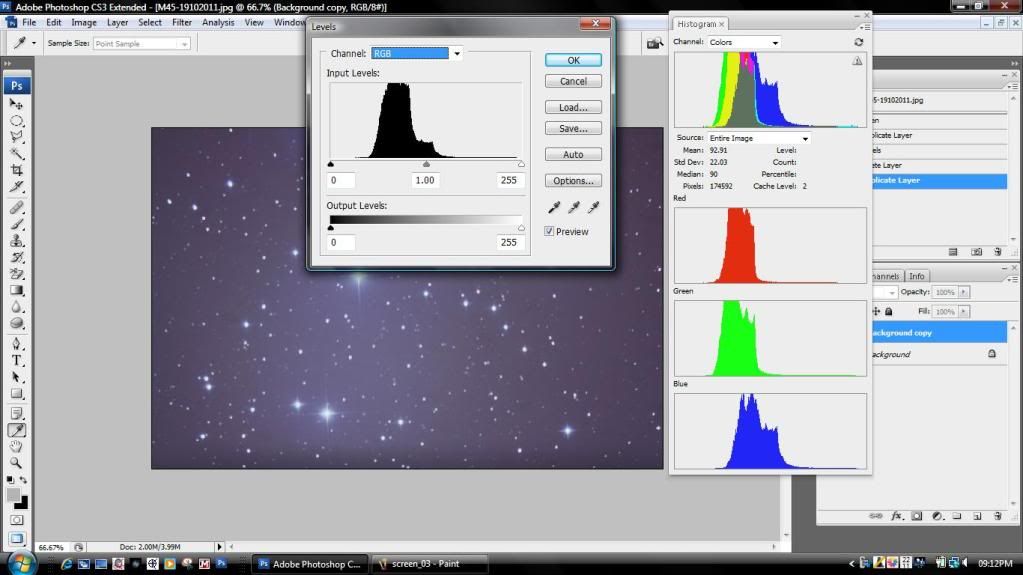Pick the black point eyedropper in Levels

click(554, 208)
